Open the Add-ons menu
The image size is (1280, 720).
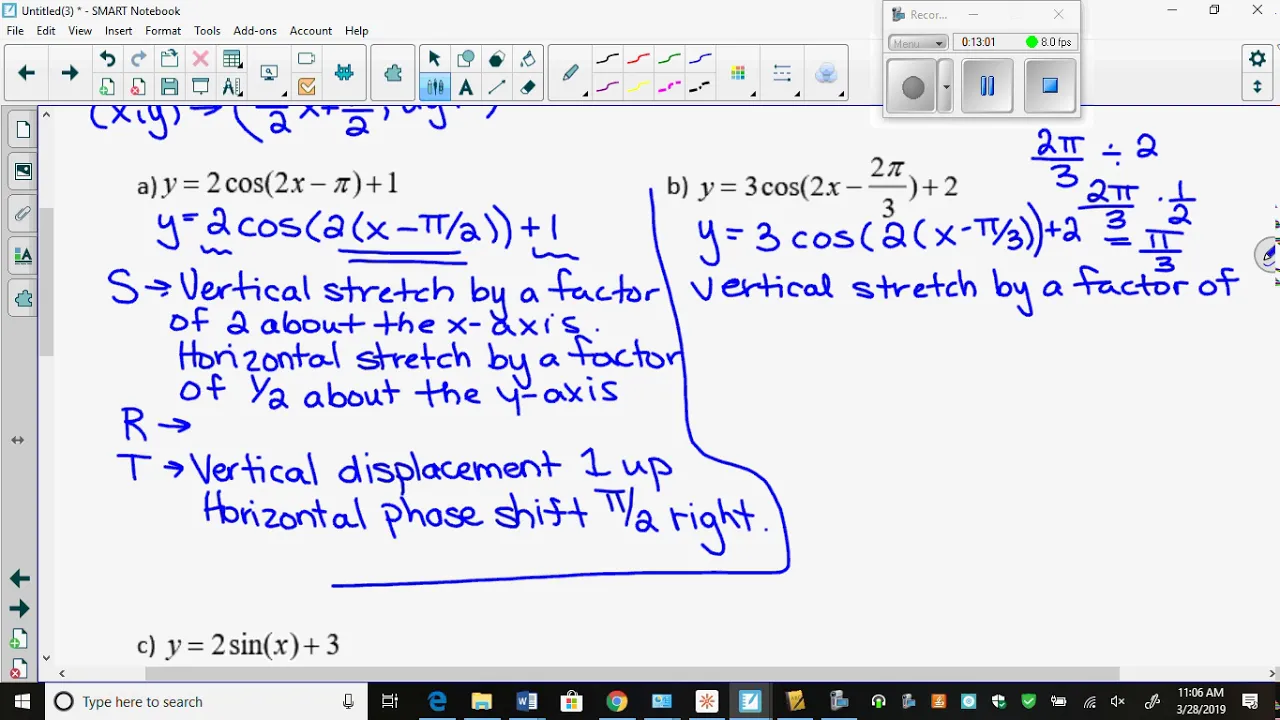(255, 31)
